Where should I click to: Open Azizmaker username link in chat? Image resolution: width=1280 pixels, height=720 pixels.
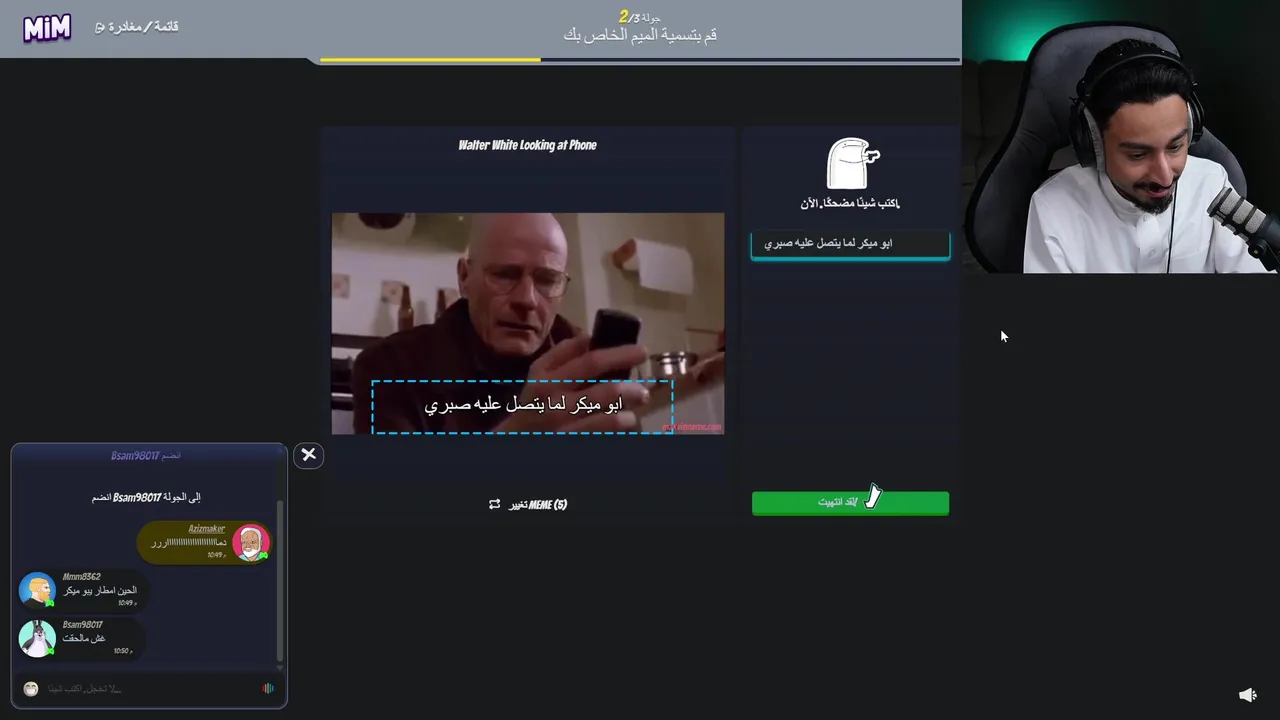coord(207,529)
